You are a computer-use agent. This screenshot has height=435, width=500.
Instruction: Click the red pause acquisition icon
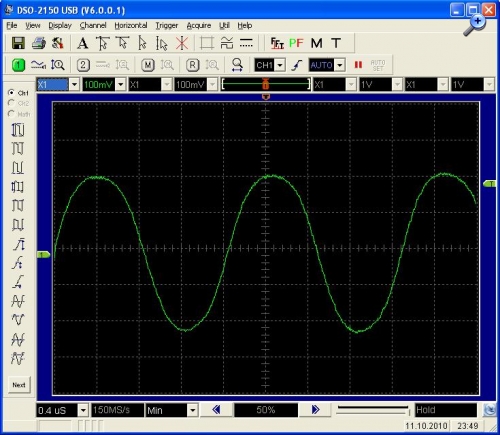pos(358,65)
